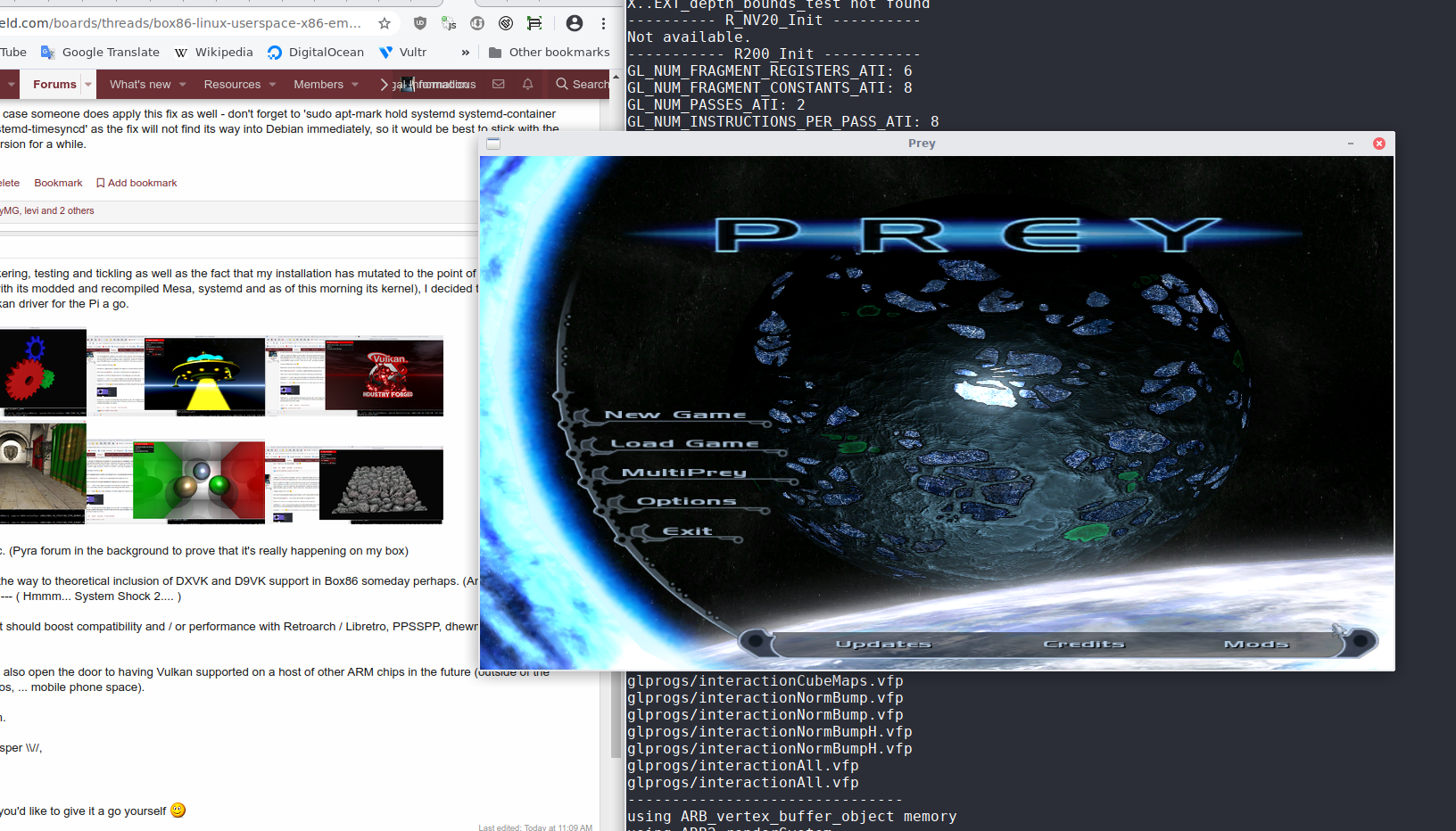Click the bookmark star in address bar
Screen dimensions: 1456x831
pyautogui.click(x=385, y=23)
